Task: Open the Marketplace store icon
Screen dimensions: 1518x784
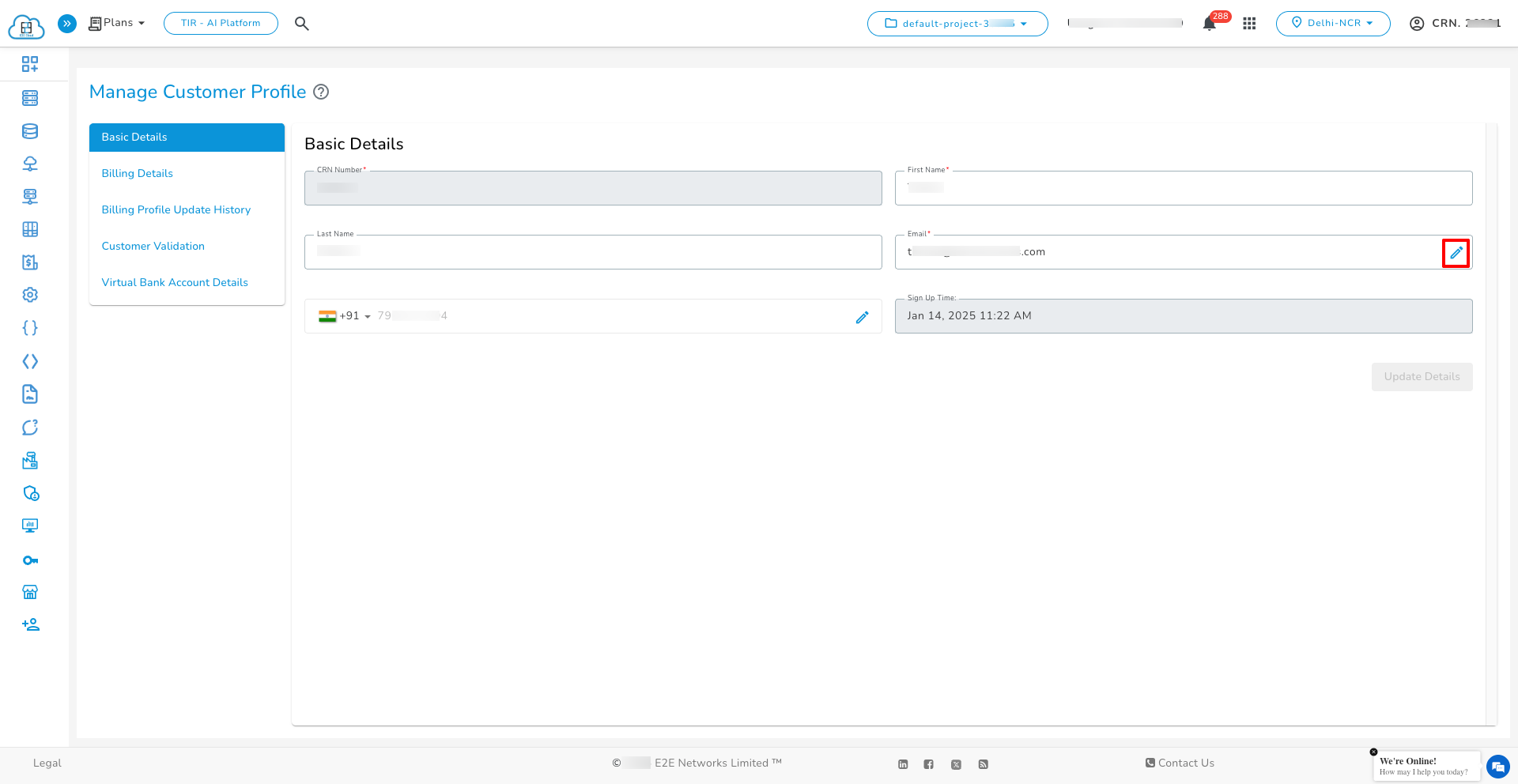Action: [30, 592]
